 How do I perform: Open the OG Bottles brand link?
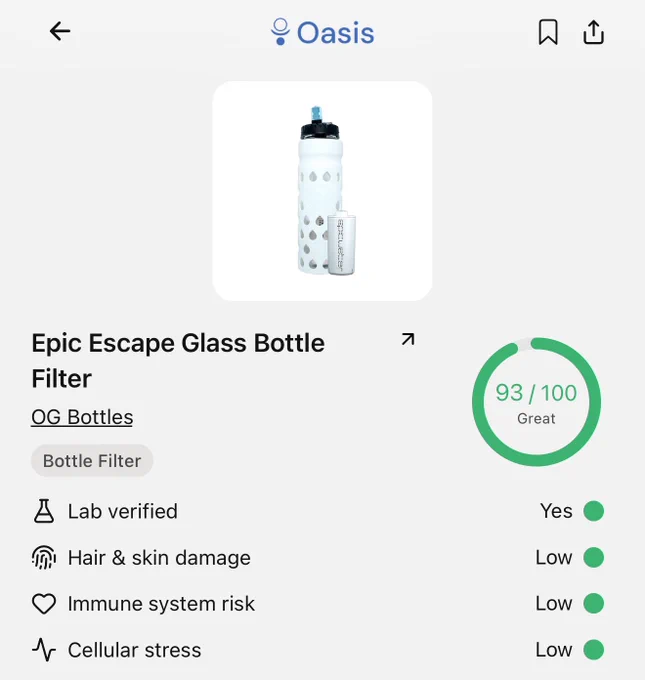pyautogui.click(x=82, y=417)
